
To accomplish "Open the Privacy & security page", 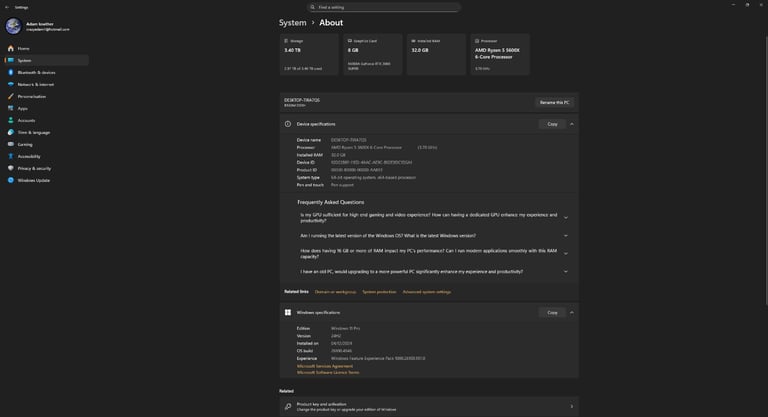I will coord(47,169).
